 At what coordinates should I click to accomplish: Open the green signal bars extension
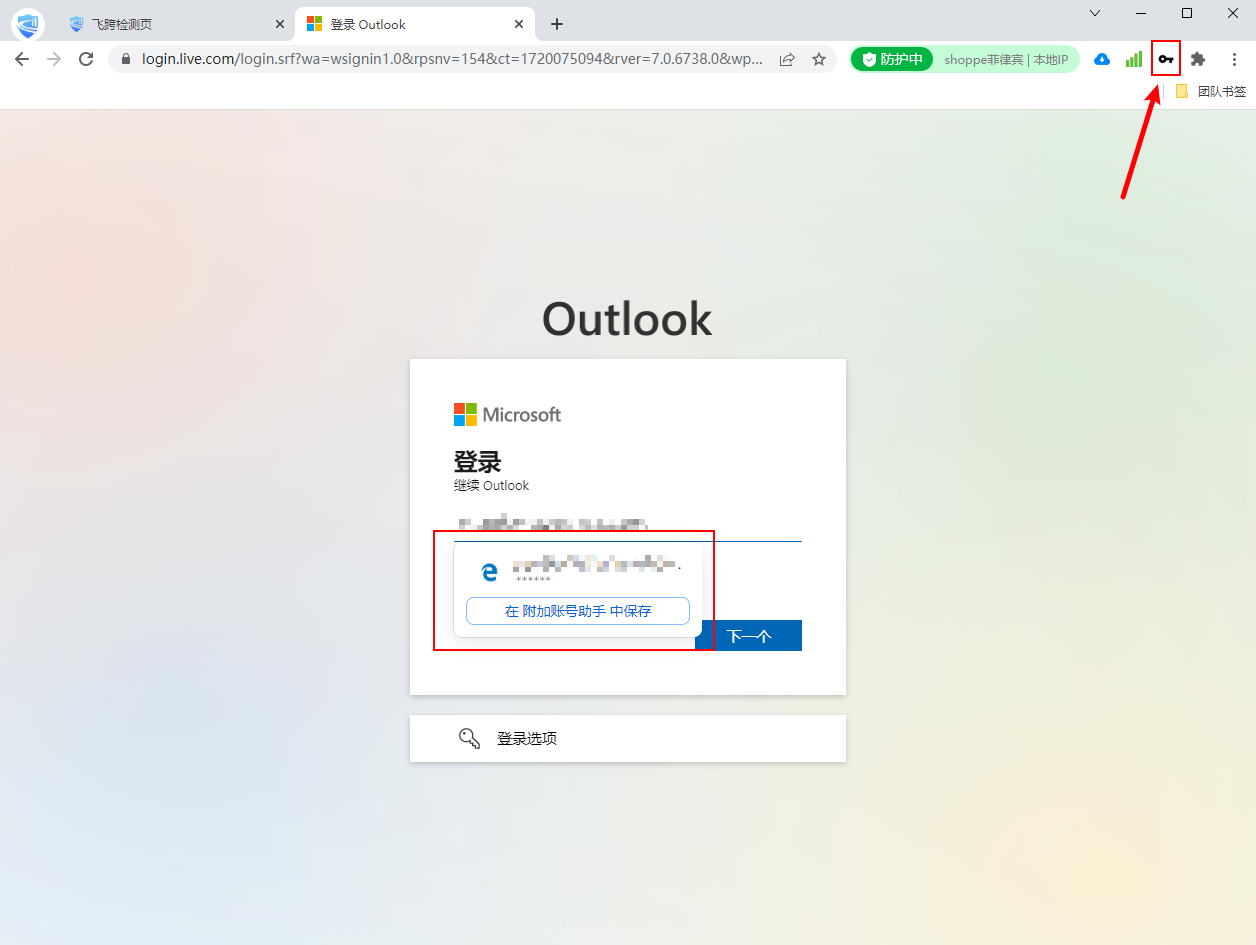tap(1134, 59)
